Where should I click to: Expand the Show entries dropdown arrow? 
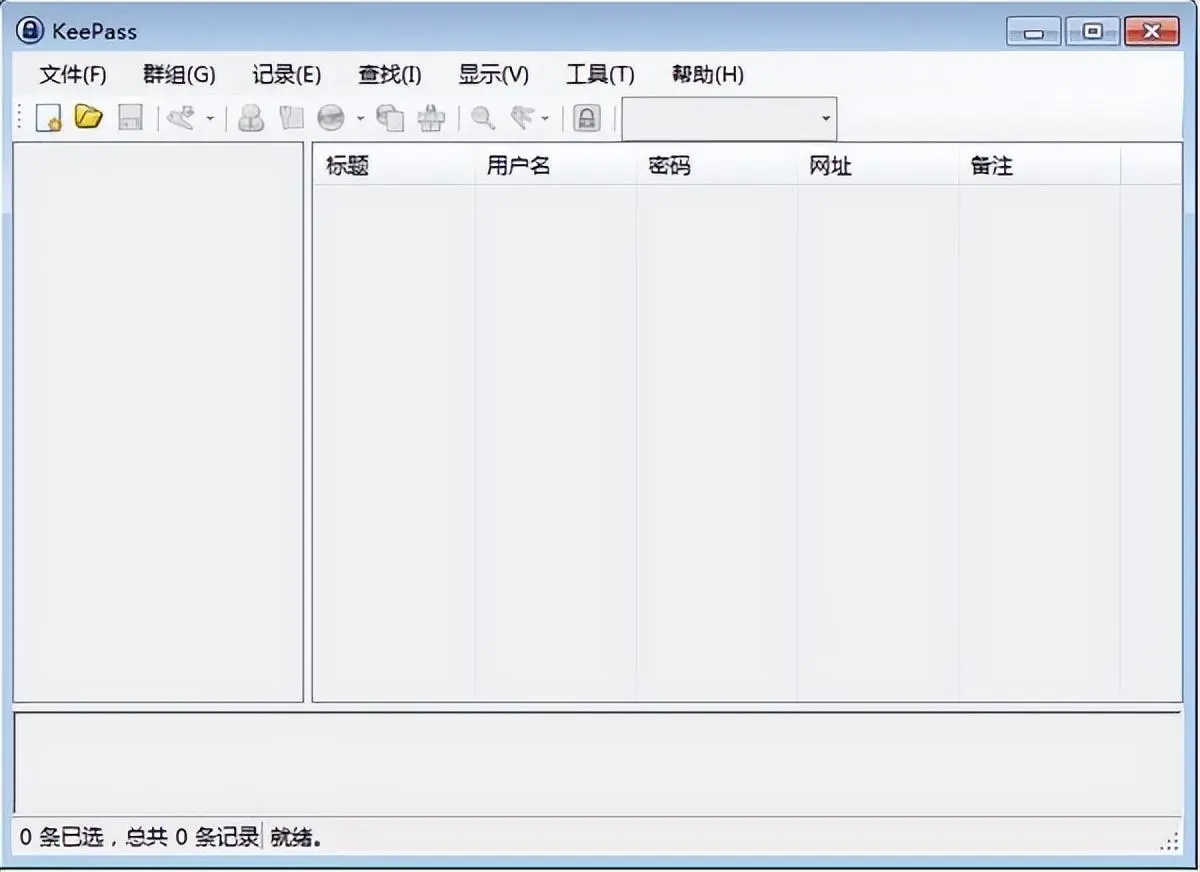[x=545, y=119]
